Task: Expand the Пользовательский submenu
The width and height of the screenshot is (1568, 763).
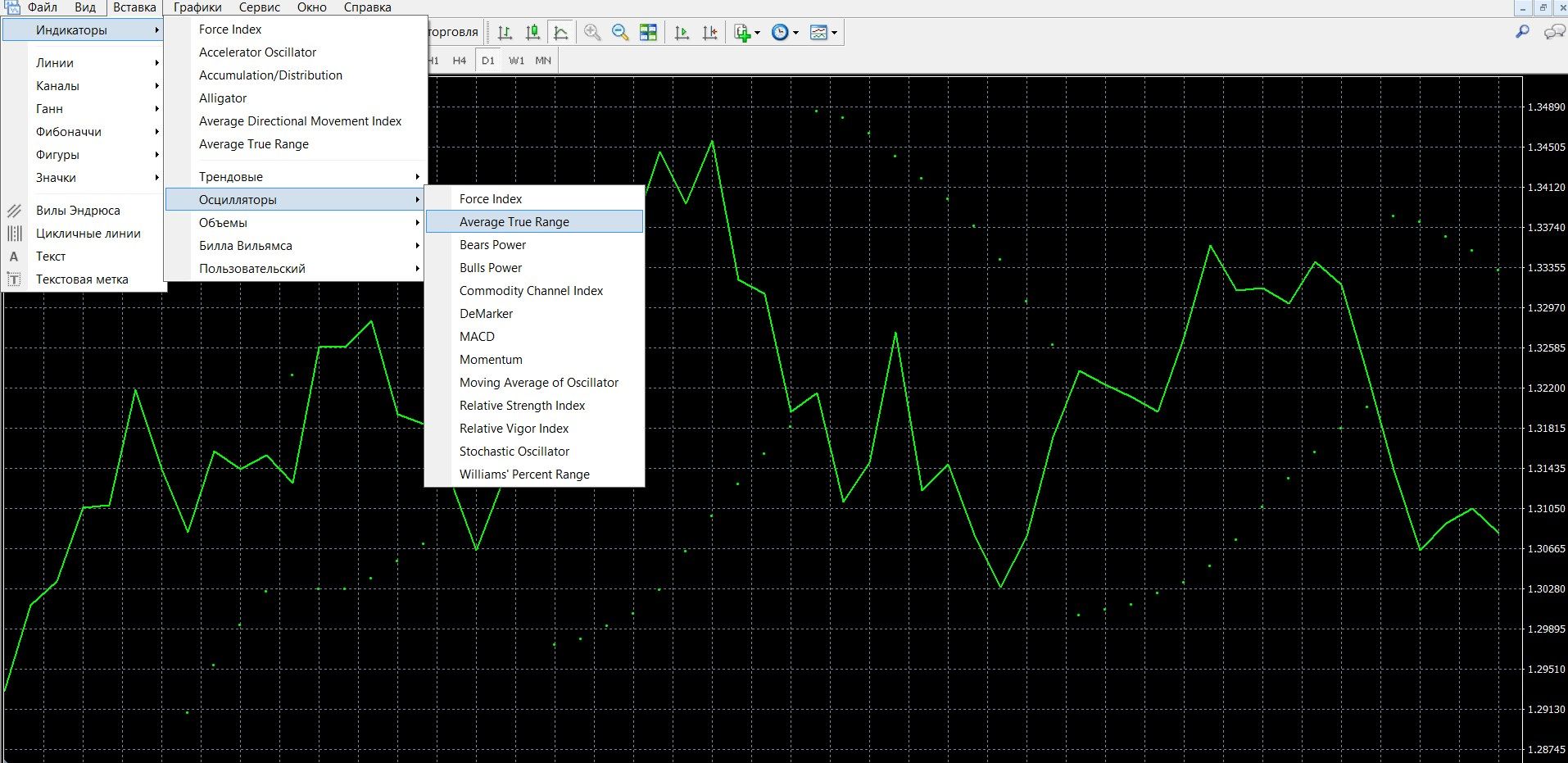Action: coord(295,269)
